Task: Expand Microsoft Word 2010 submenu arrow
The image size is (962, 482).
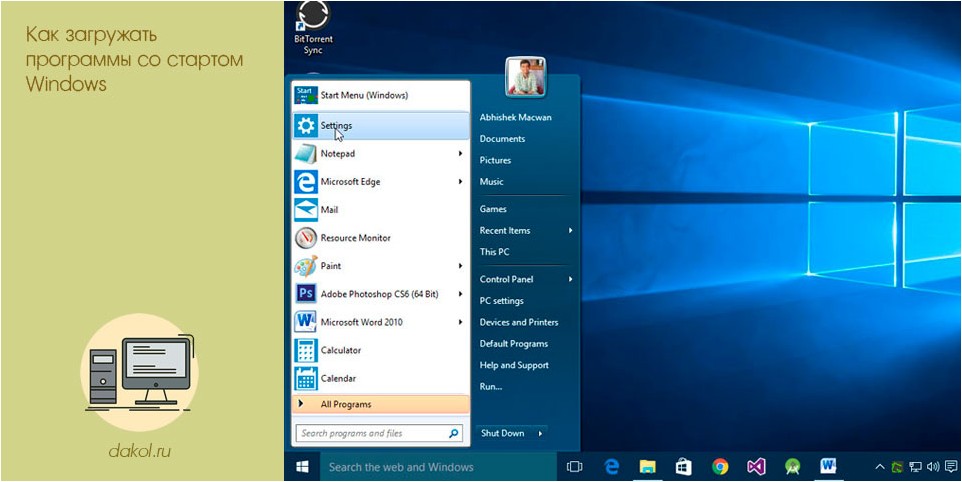Action: tap(460, 322)
